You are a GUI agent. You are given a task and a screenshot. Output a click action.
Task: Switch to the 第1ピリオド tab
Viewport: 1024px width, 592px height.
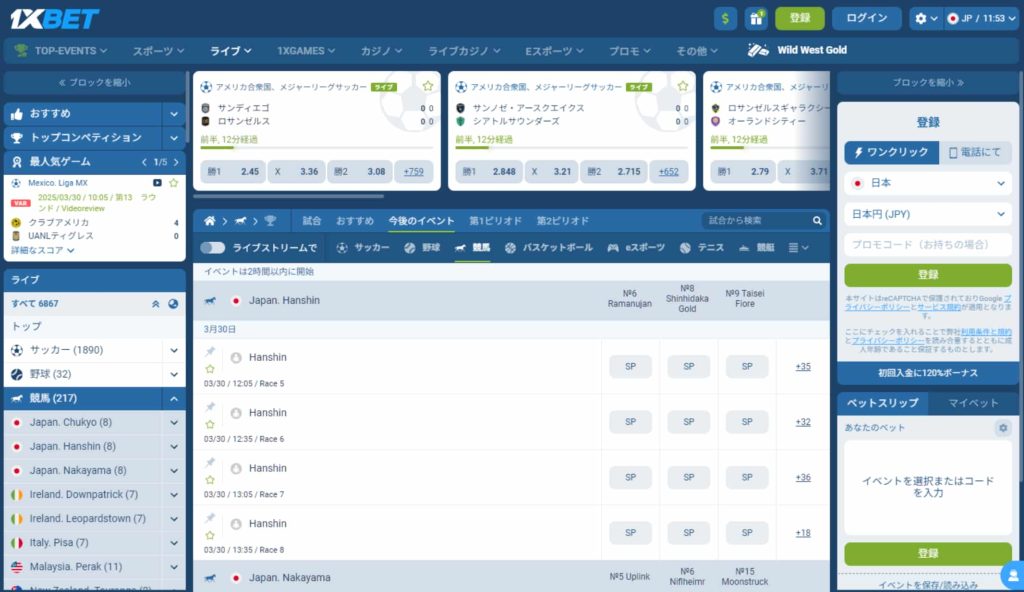tap(495, 220)
